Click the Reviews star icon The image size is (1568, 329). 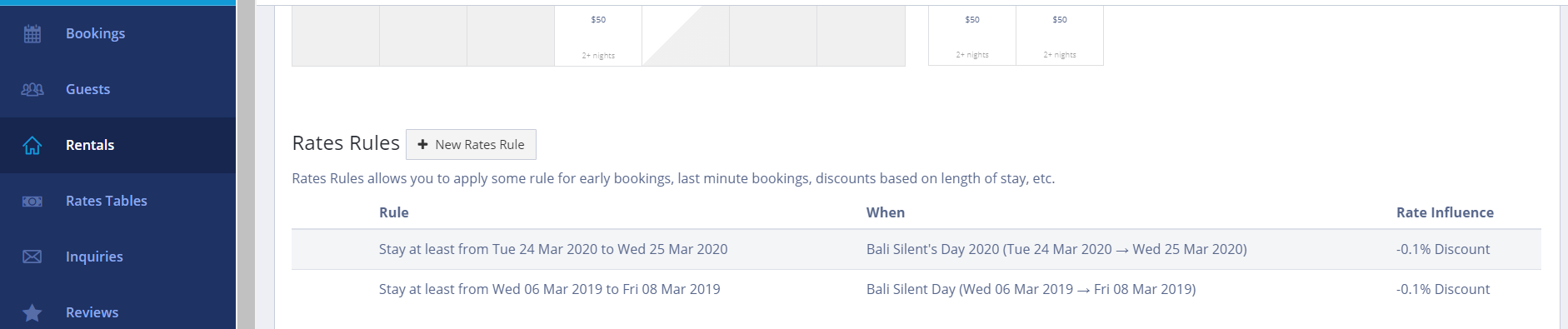coord(32,312)
